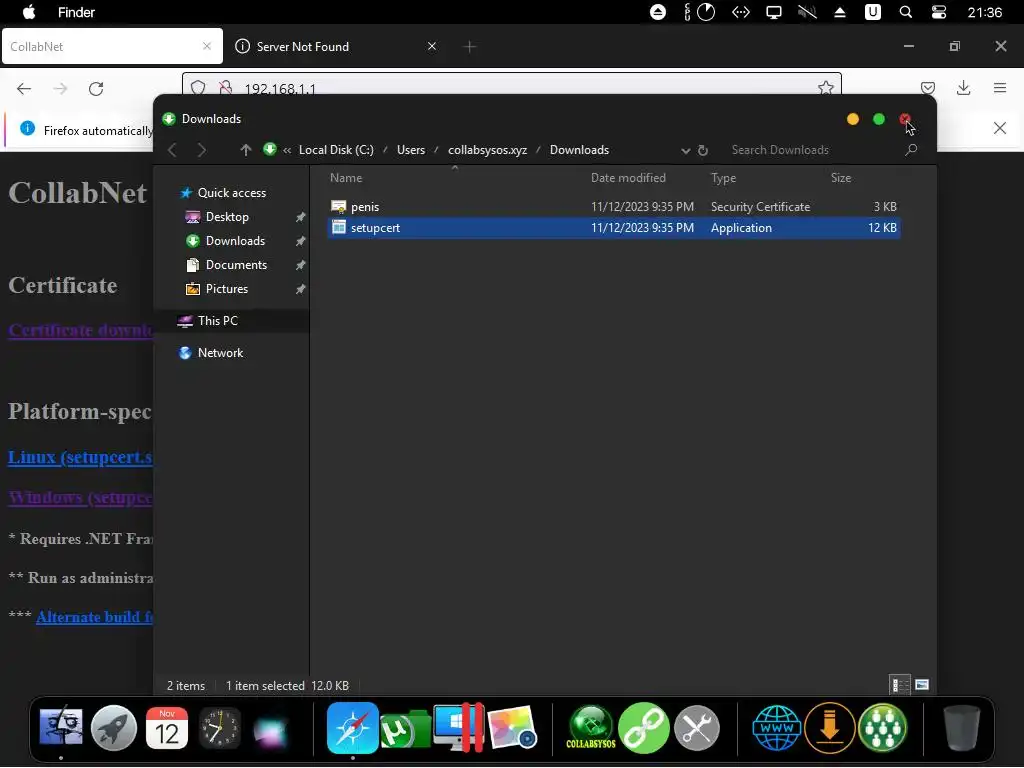Open a new Firefox tab
Screen dimensions: 1024x768
(x=470, y=46)
